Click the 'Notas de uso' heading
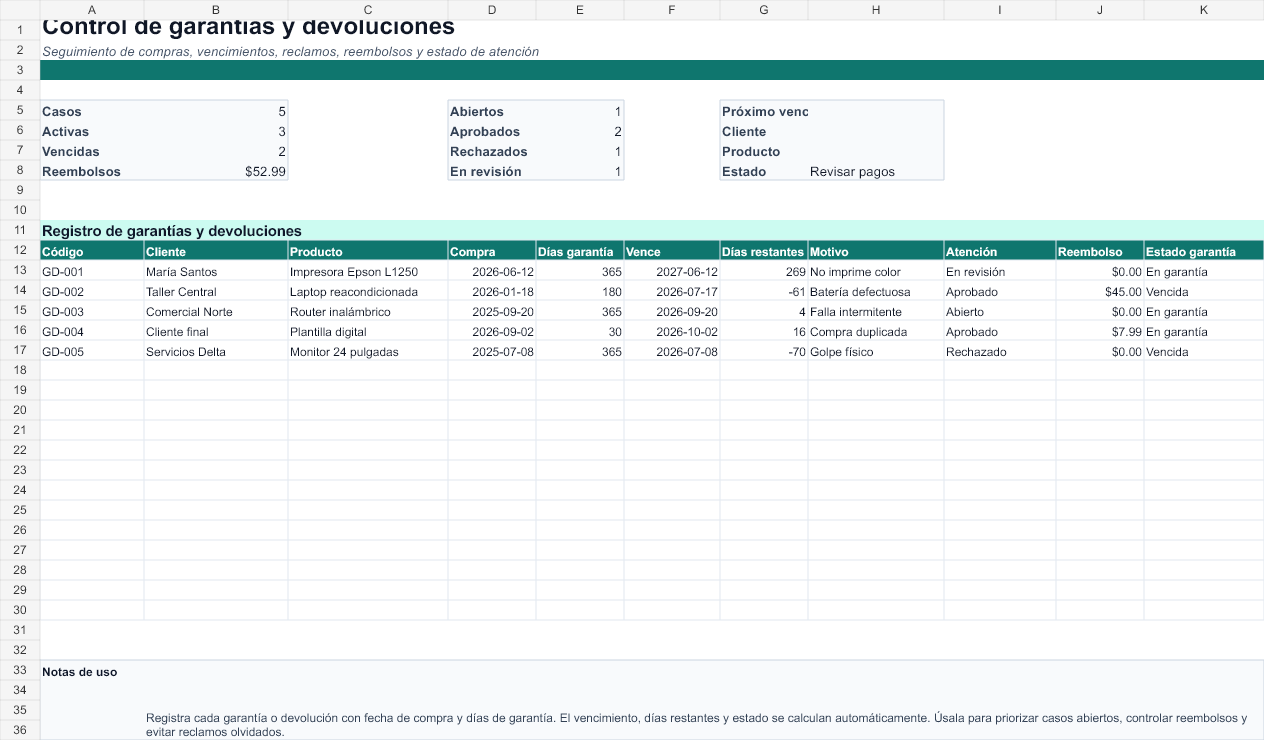 click(x=80, y=672)
